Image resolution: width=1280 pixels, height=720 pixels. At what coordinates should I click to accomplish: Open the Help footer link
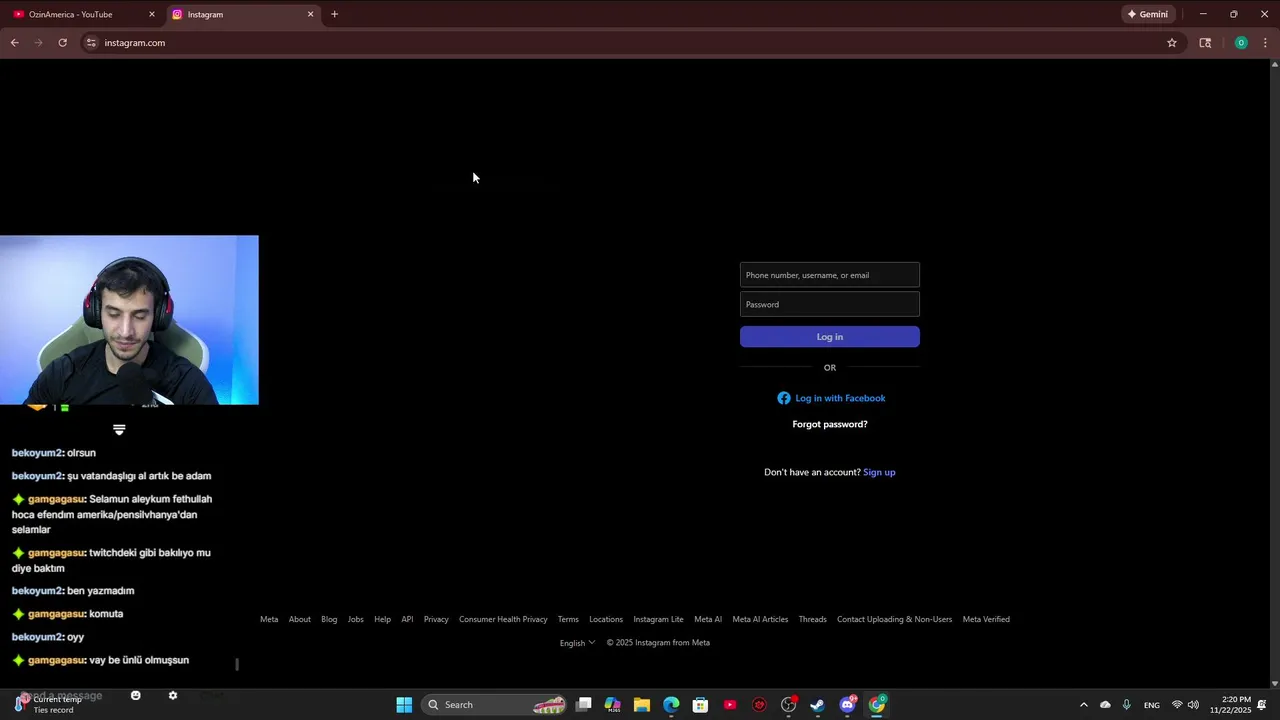pyautogui.click(x=382, y=619)
